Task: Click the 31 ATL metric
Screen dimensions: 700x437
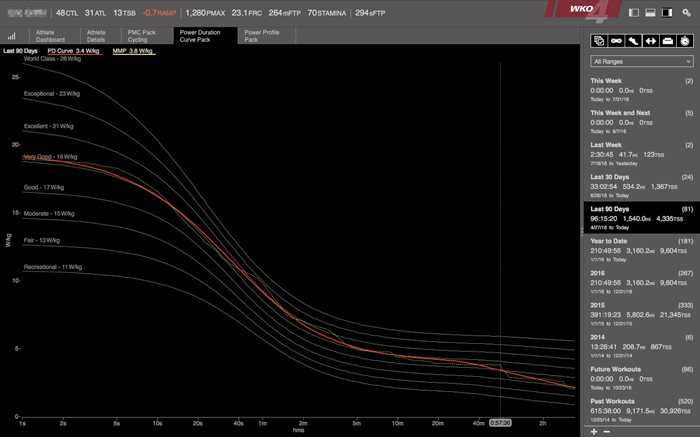Action: point(96,13)
